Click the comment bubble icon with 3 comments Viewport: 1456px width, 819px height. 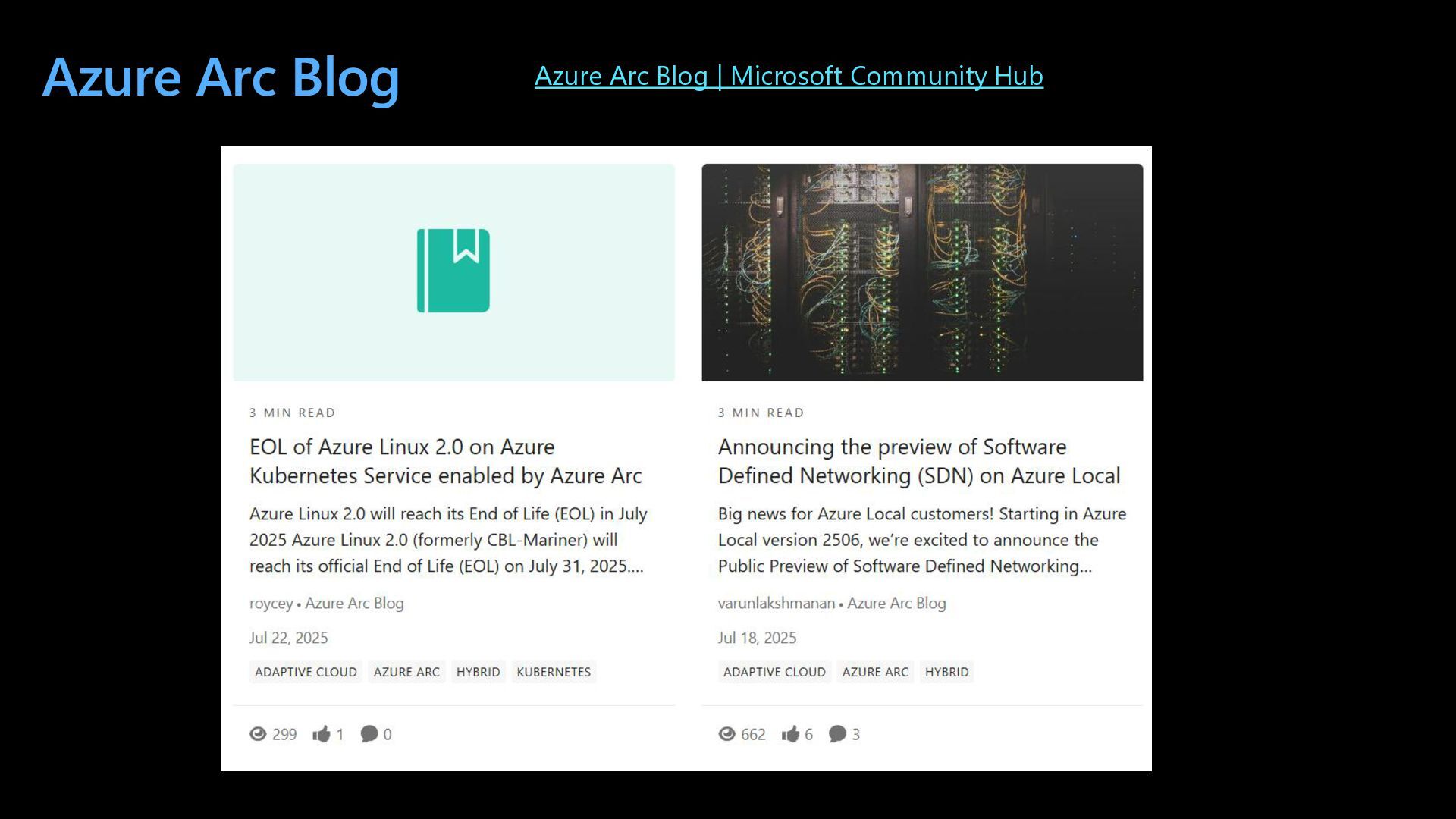pos(838,734)
